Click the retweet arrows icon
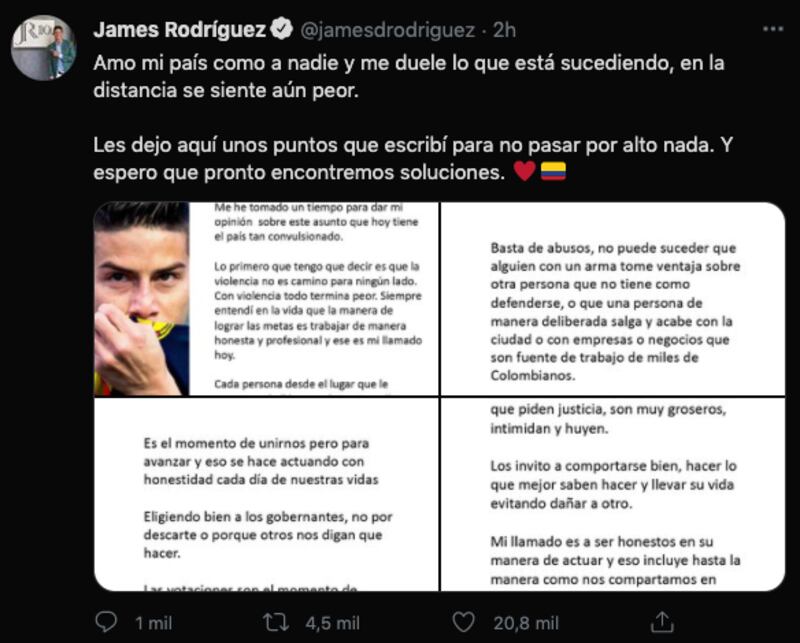 [x=276, y=623]
